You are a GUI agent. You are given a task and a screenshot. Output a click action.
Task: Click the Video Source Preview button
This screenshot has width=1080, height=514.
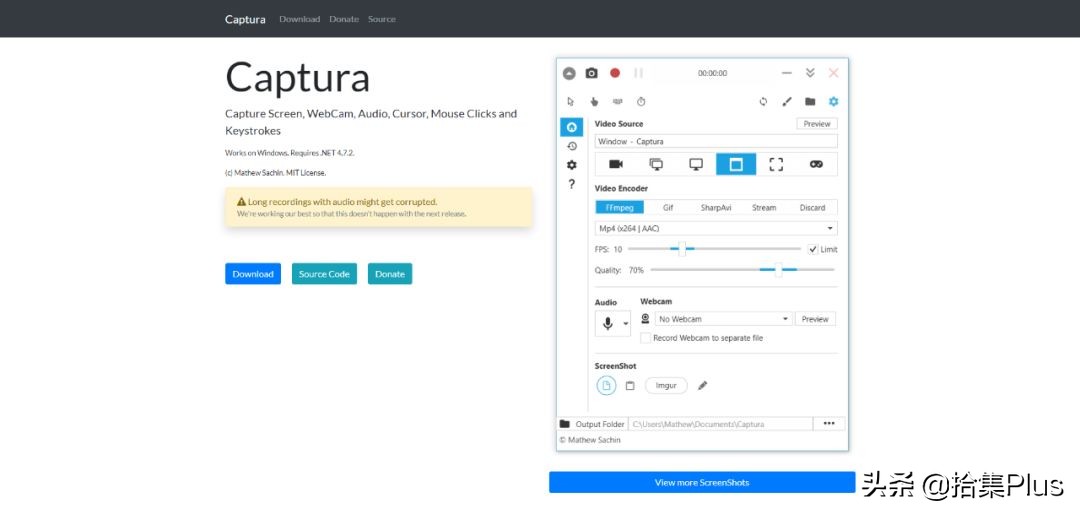pyautogui.click(x=817, y=124)
